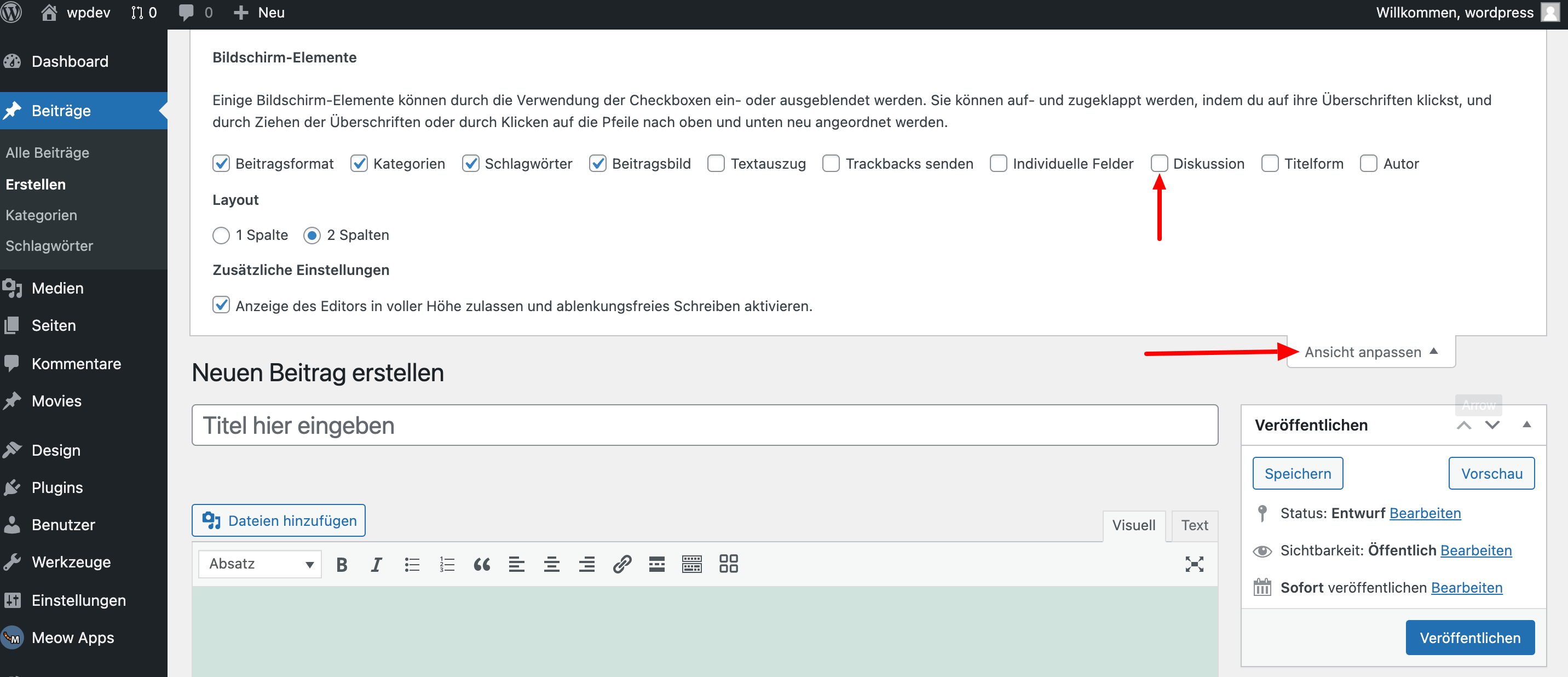Disable the Kategorien screen element
This screenshot has width=1568, height=677.
tap(359, 163)
